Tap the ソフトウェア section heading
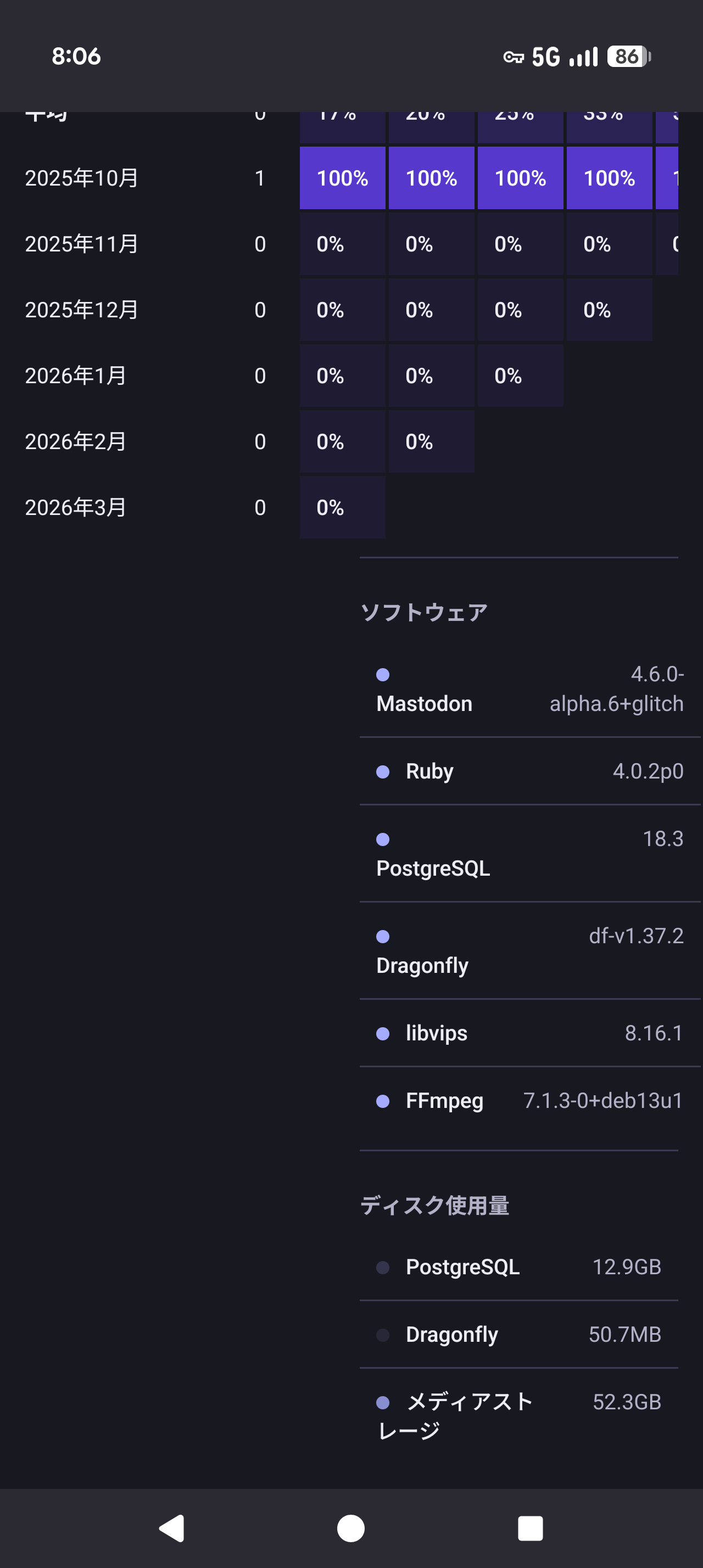Image resolution: width=703 pixels, height=1568 pixels. 424,612
